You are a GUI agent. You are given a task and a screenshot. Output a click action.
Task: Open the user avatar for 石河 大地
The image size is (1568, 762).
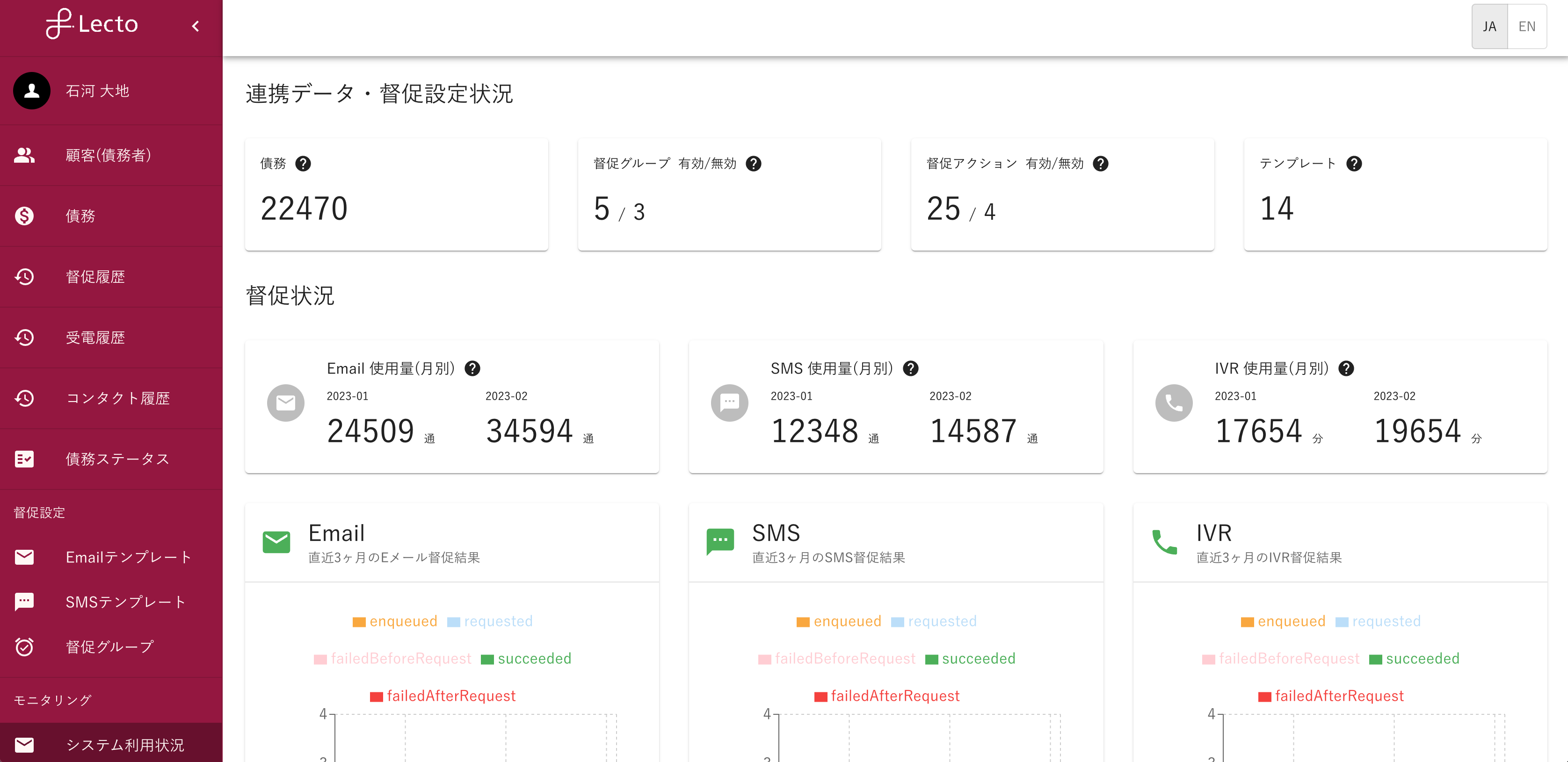[32, 91]
